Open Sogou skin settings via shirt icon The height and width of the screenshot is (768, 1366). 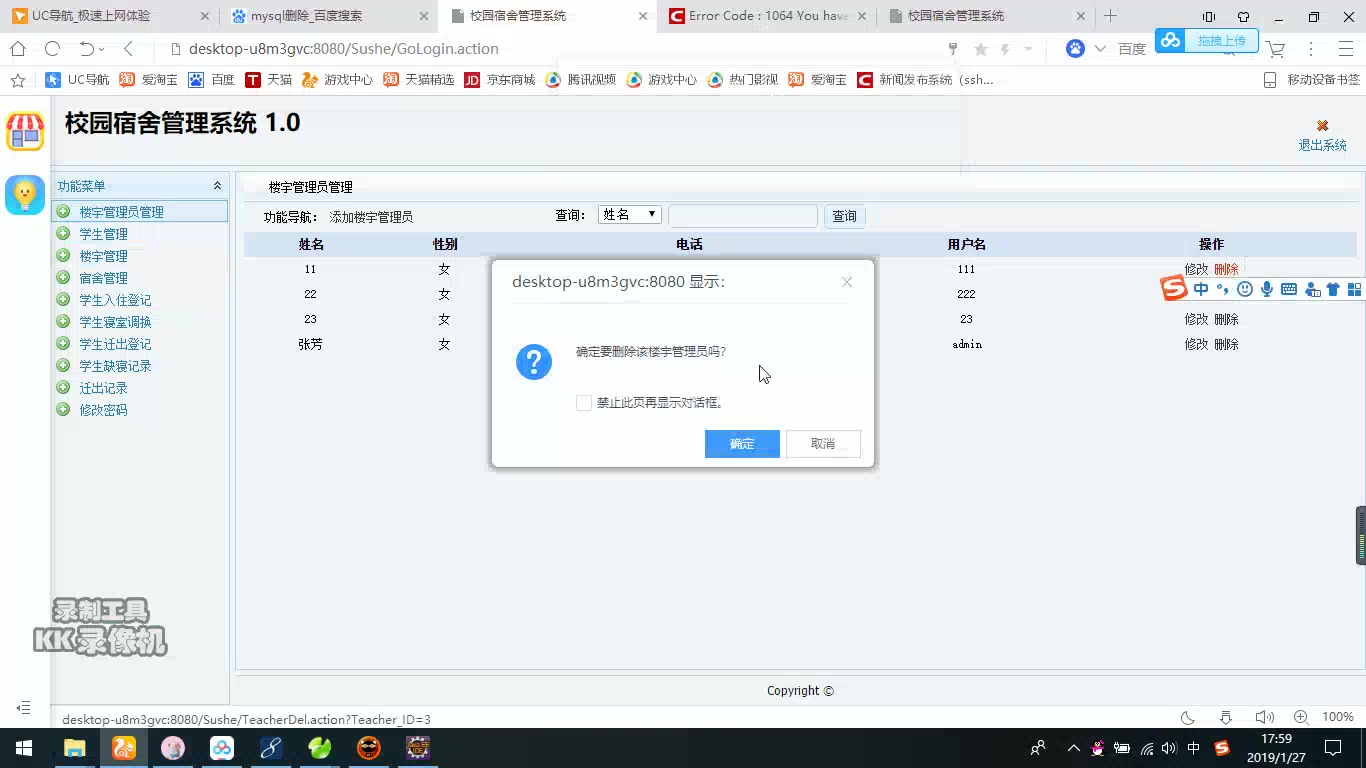pyautogui.click(x=1334, y=288)
